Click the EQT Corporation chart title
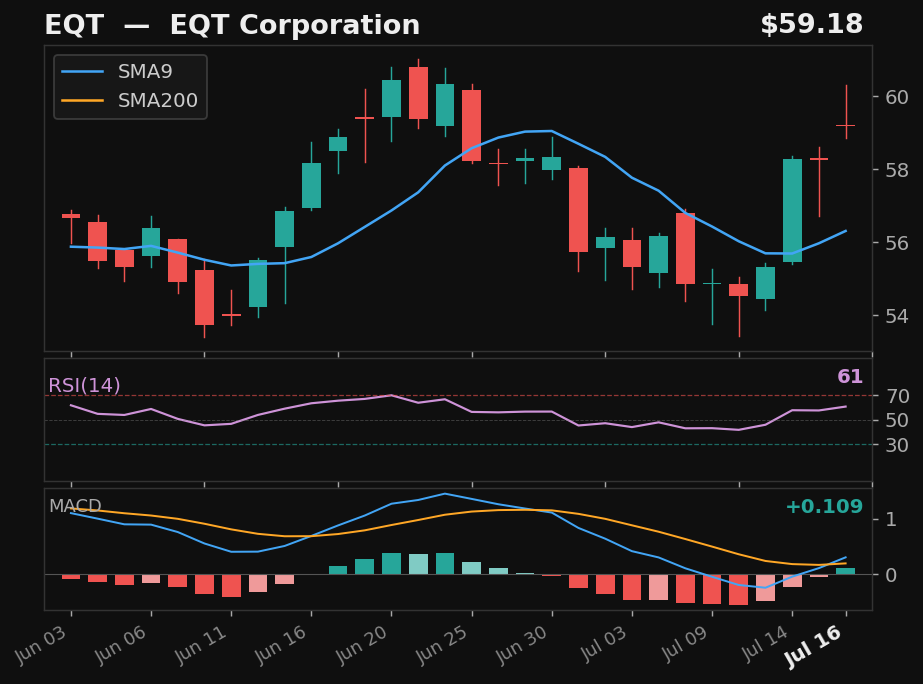Viewport: 923px width, 684px height. [x=232, y=25]
